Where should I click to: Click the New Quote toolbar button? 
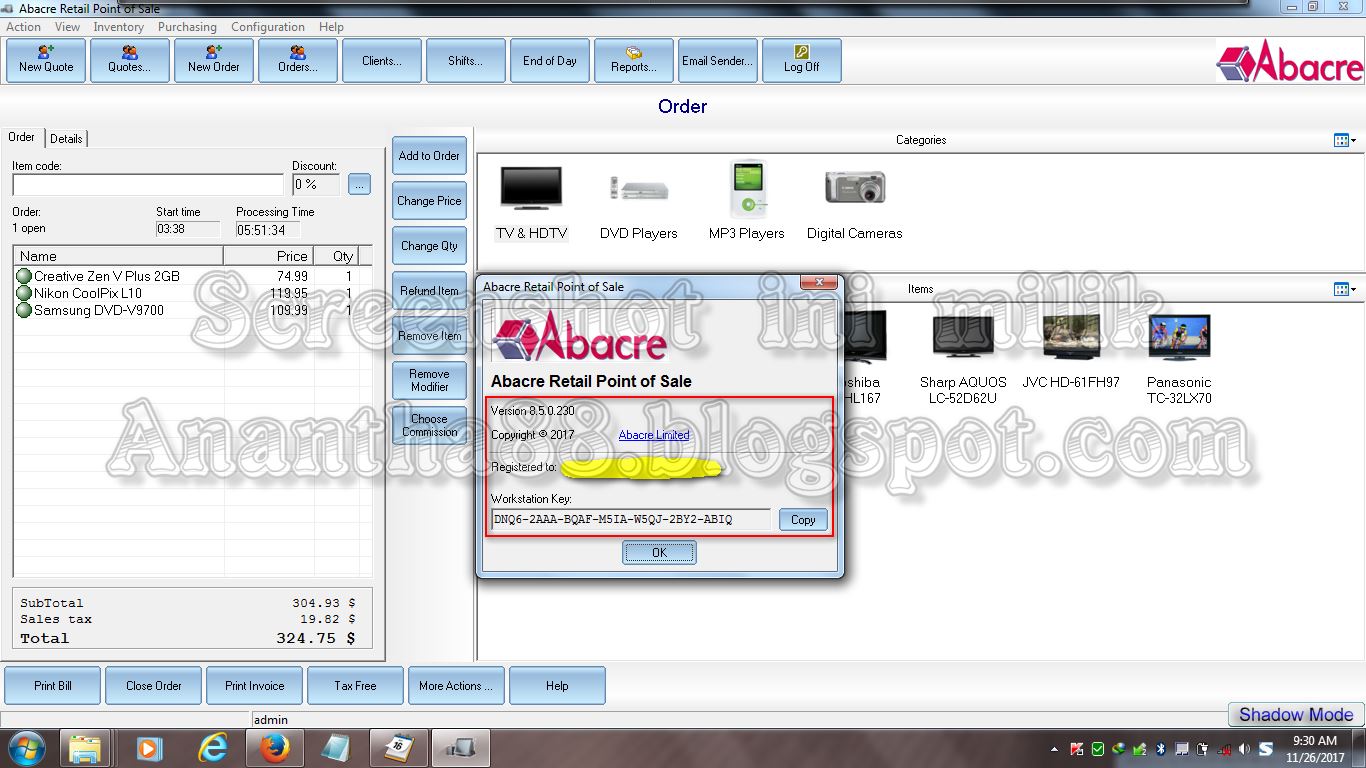pos(46,60)
